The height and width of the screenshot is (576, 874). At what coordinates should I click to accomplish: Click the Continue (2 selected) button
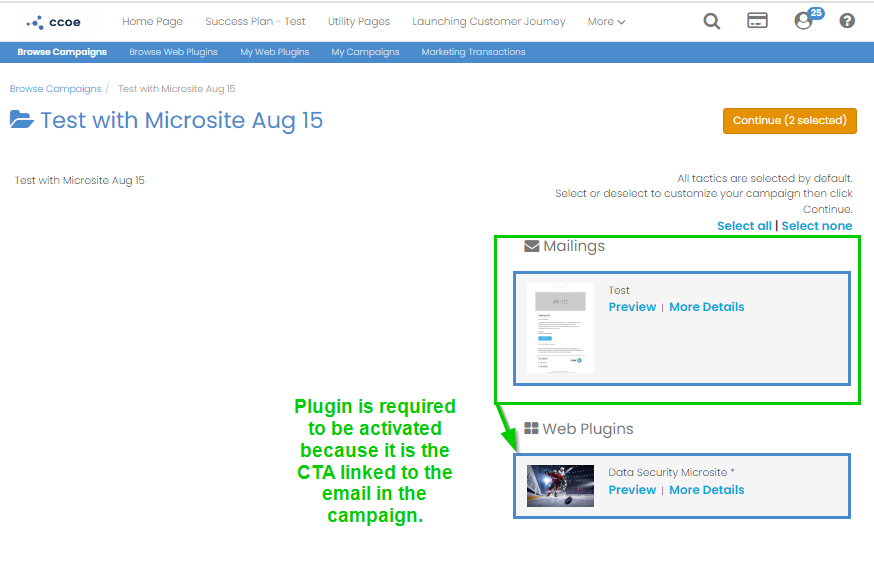789,120
